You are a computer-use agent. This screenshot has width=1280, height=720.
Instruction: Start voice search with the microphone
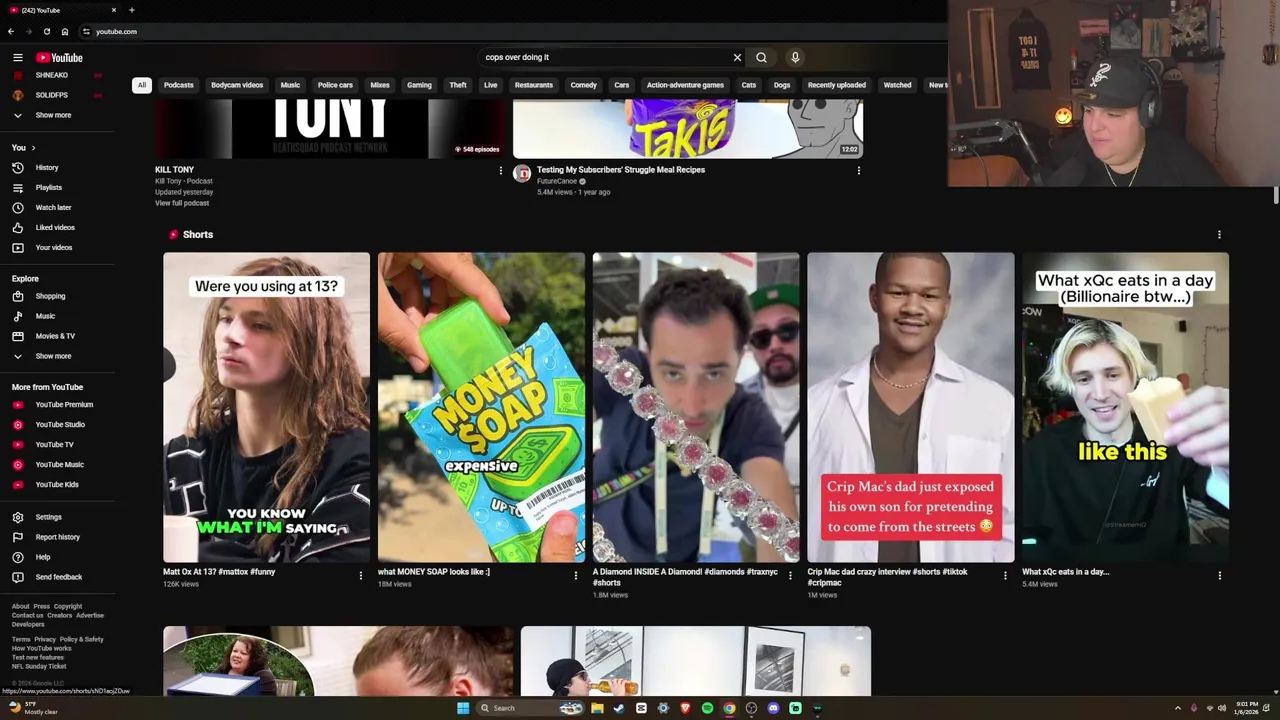pyautogui.click(x=795, y=58)
